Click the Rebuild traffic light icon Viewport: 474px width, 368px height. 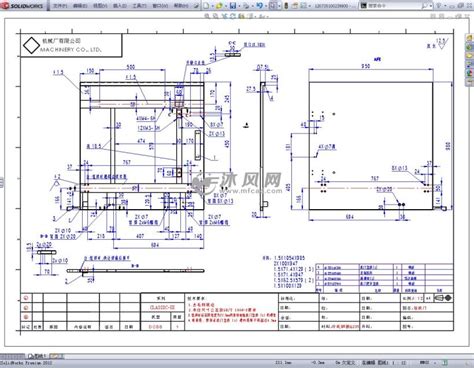pyautogui.click(x=286, y=6)
